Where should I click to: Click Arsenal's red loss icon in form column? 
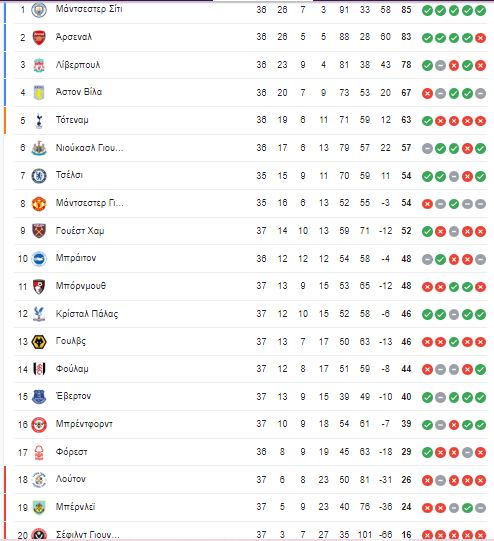pos(480,38)
